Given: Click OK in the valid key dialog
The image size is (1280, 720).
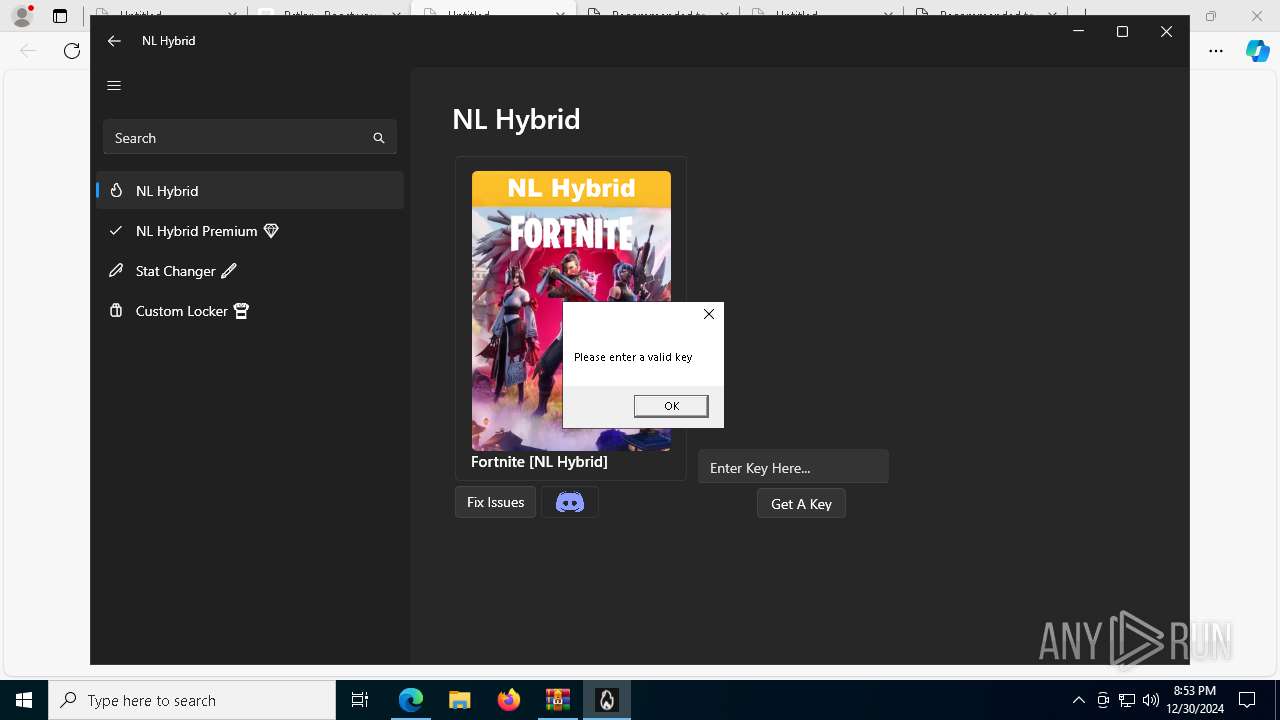Looking at the screenshot, I should (x=671, y=406).
